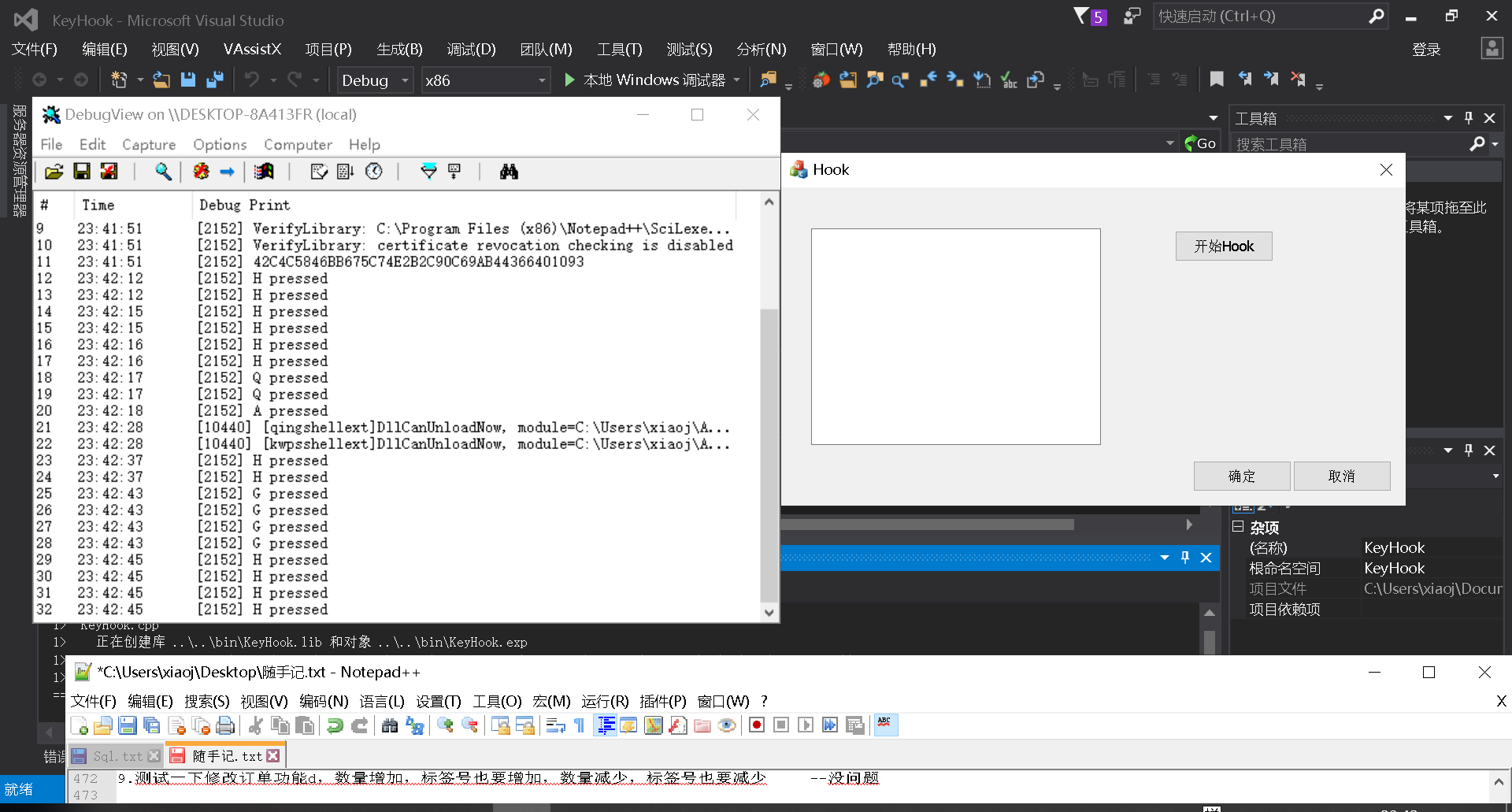This screenshot has width=1512, height=812.
Task: Open Capture menu in DebugView
Action: point(149,144)
